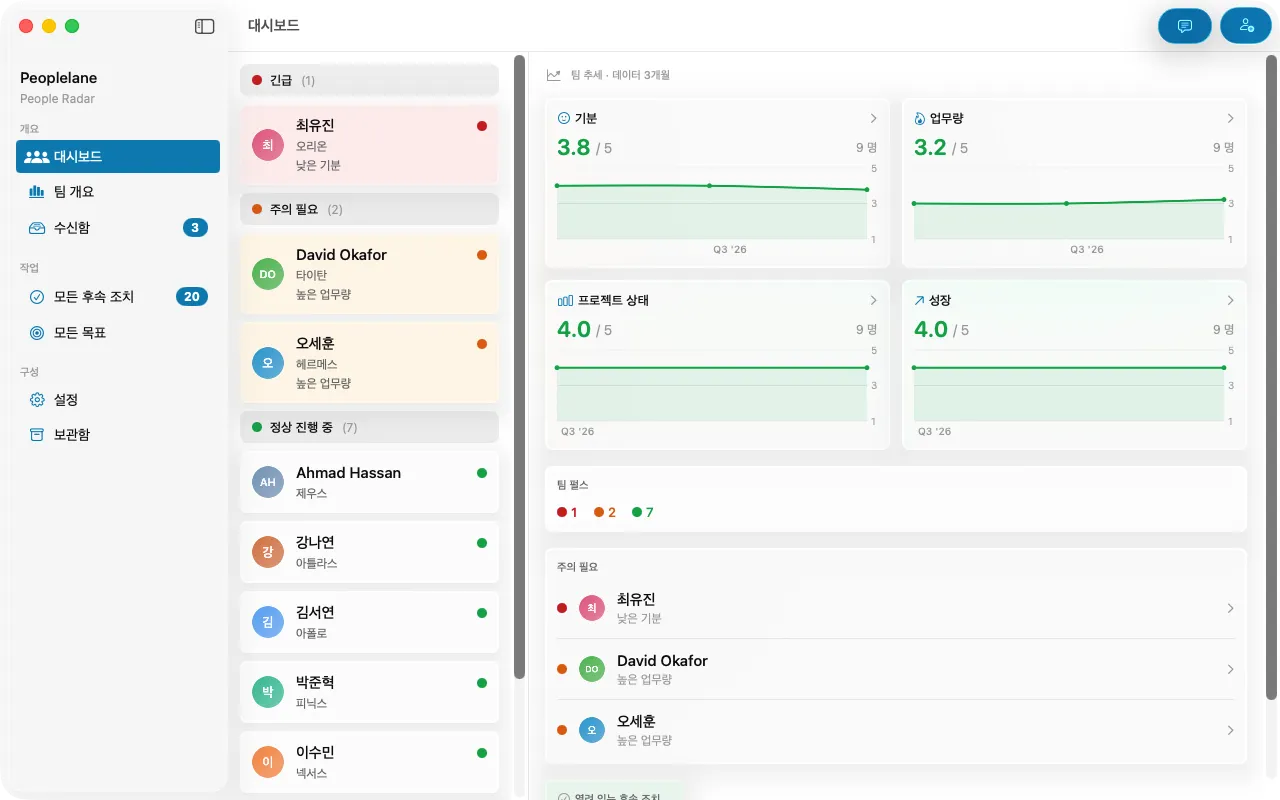This screenshot has width=1280, height=800.
Task: Click the smiley icon on 기분 card
Action: coord(564,118)
